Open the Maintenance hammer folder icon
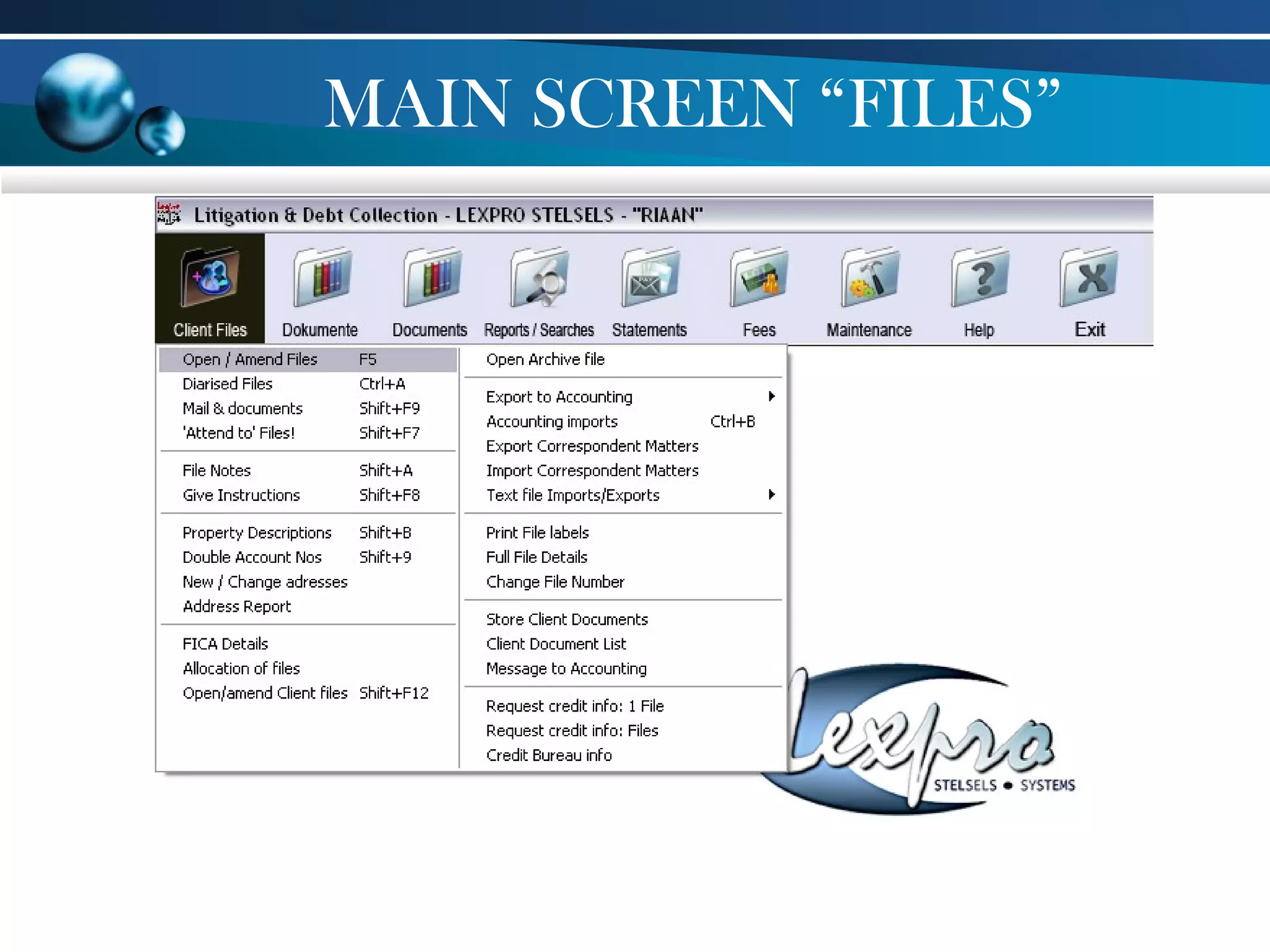1270x952 pixels. (869, 277)
